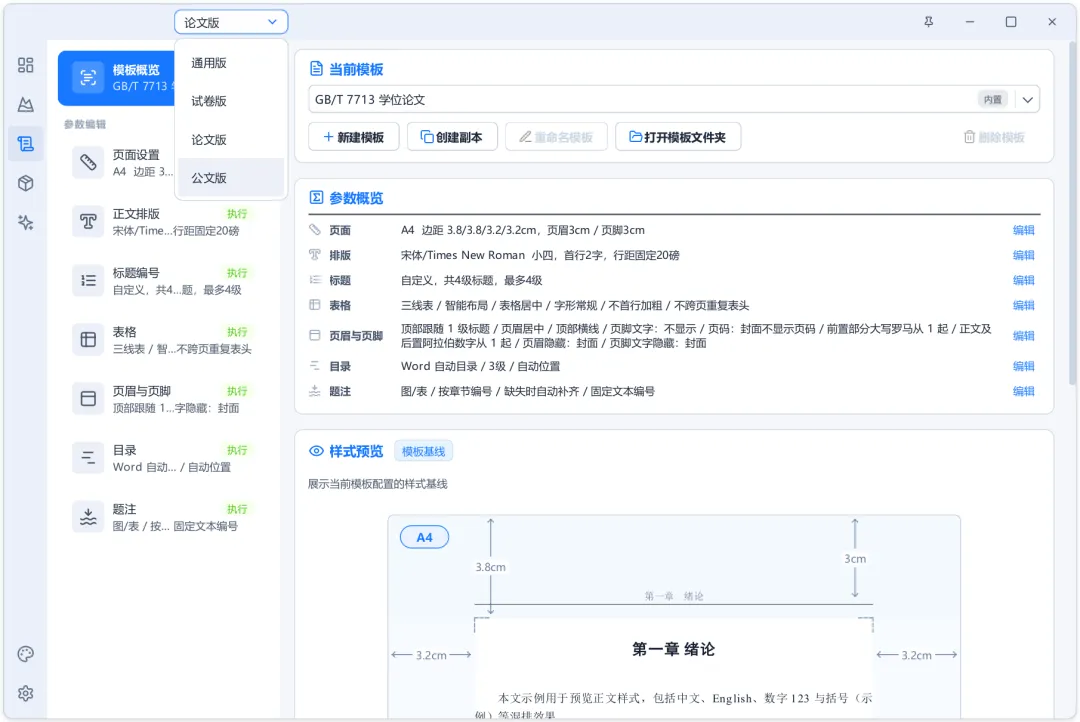Click 编辑 link for 标题 row

(x=1024, y=280)
